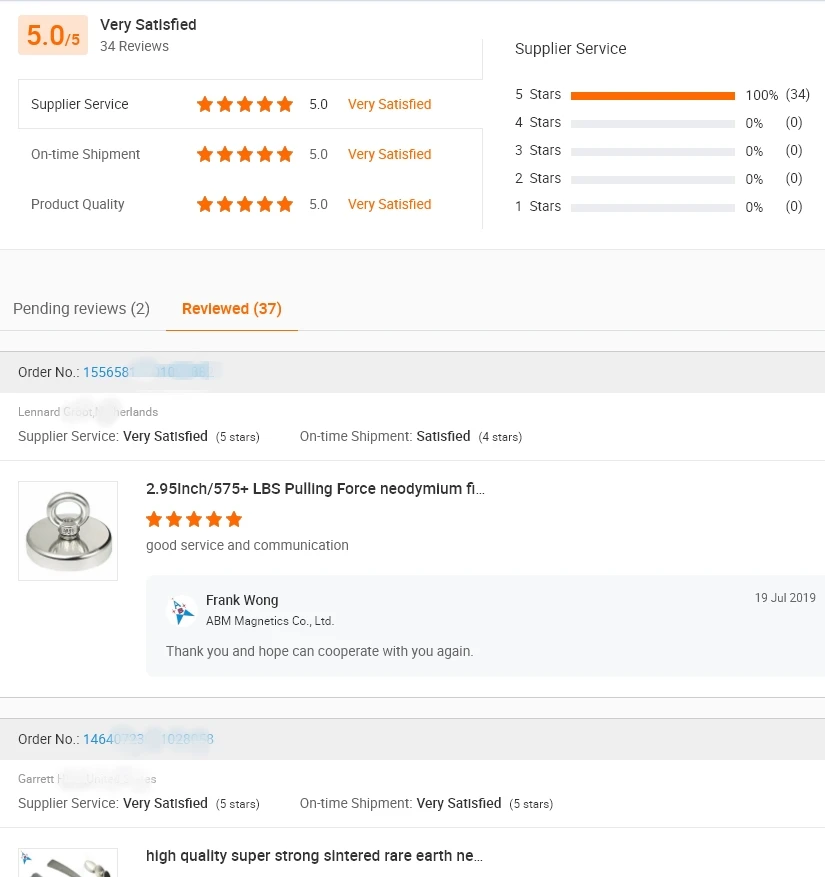Open the order number link starting with 155658

point(150,372)
